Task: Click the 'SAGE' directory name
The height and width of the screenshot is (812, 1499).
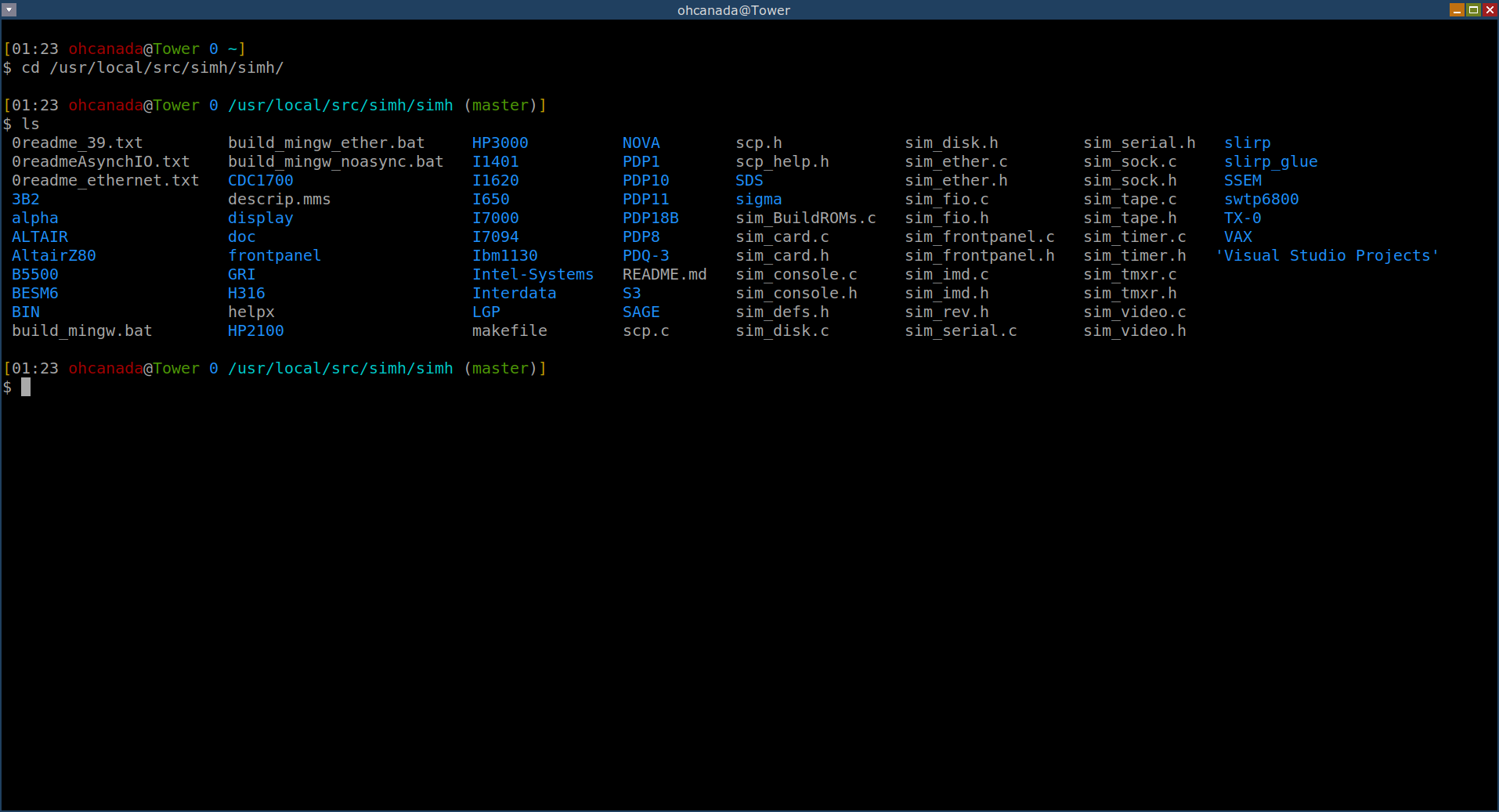Action: tap(641, 312)
